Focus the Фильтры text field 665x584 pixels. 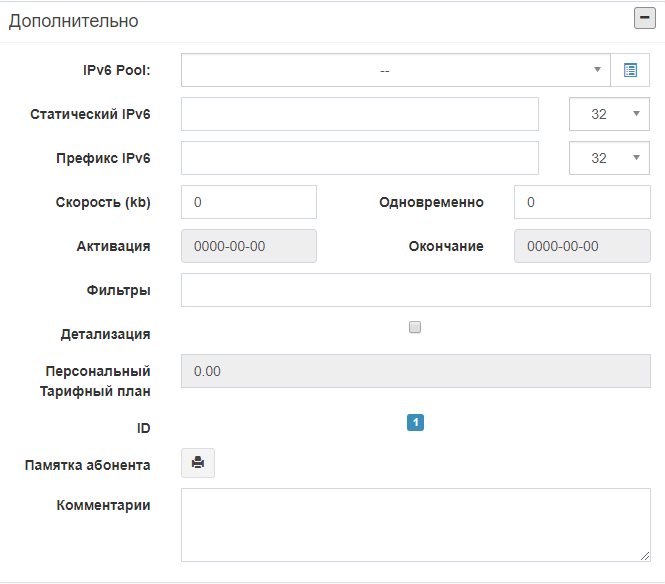[416, 290]
